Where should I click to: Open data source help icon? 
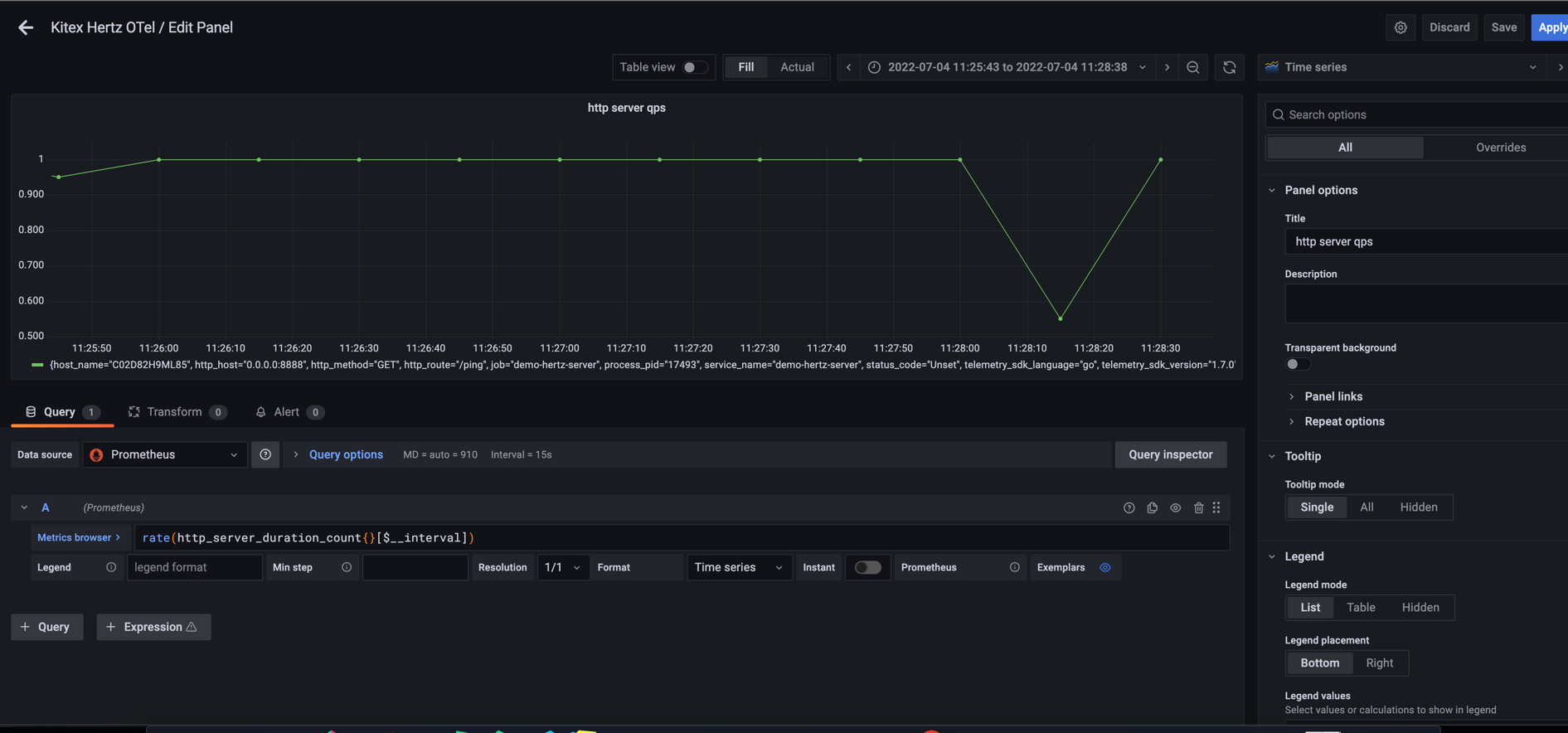[265, 454]
